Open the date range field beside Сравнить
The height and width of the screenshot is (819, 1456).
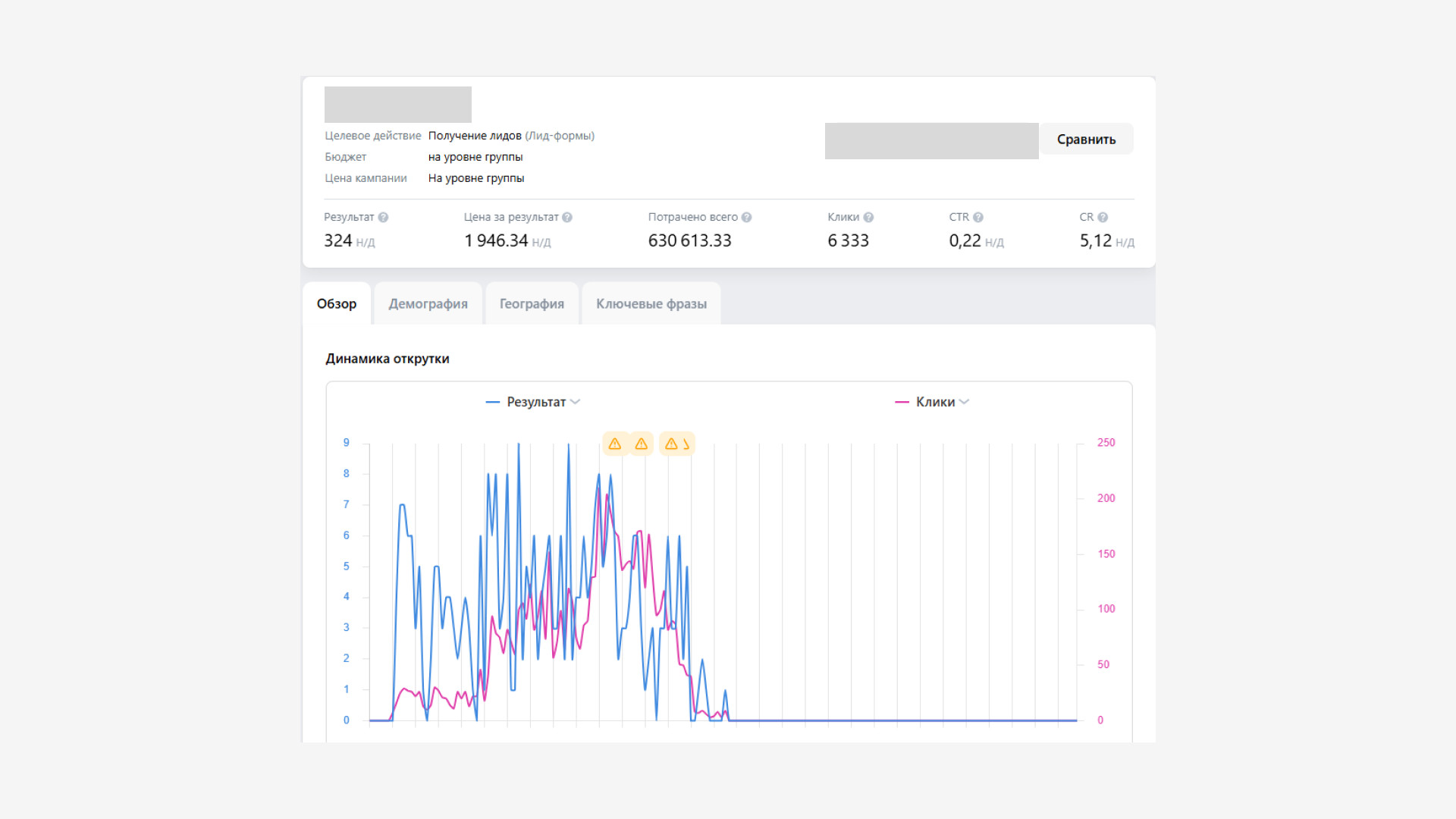931,141
